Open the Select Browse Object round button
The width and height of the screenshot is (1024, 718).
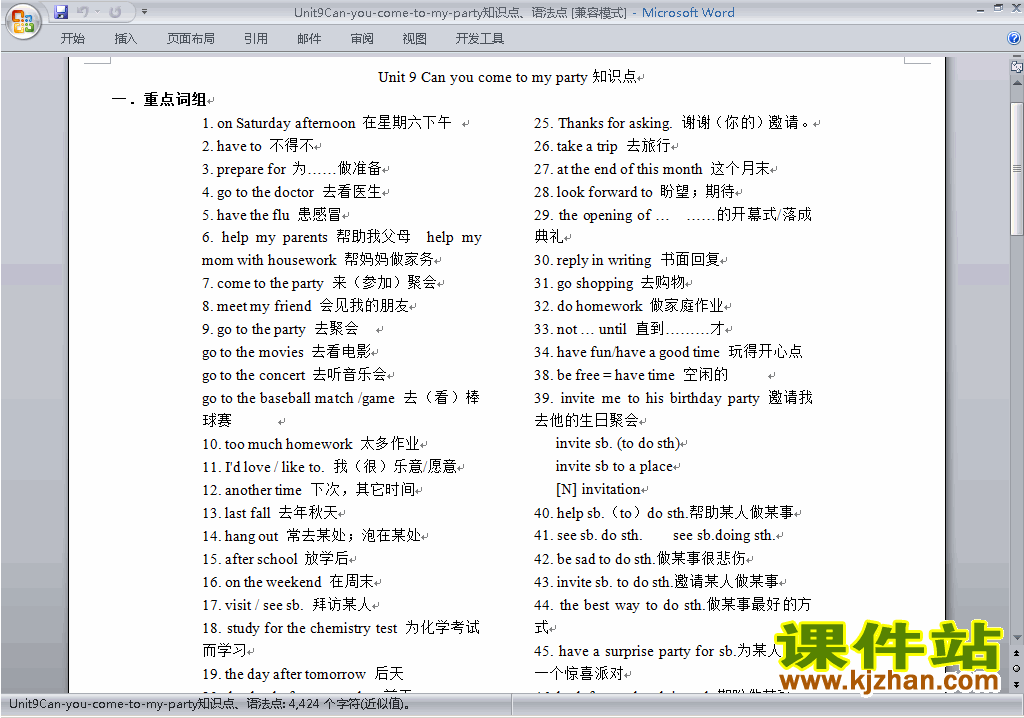click(x=1016, y=668)
